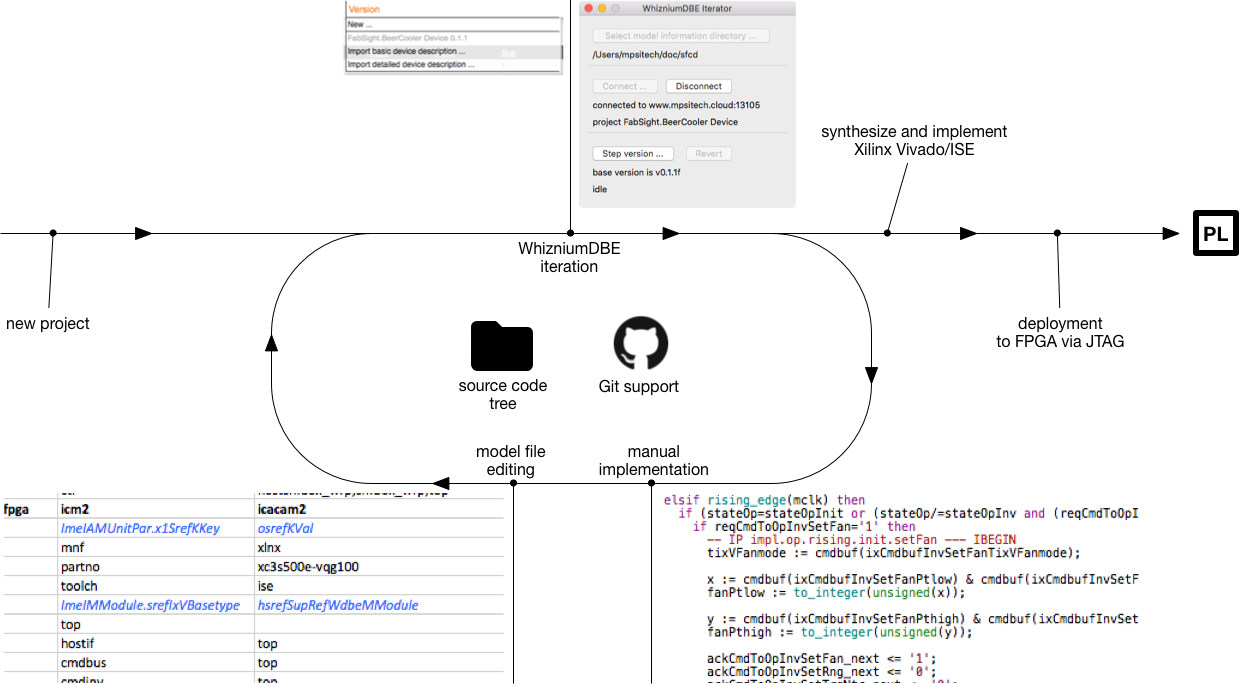Click 'project FabSight.BeerCooler Device' text
The width and height of the screenshot is (1239, 684).
click(665, 122)
